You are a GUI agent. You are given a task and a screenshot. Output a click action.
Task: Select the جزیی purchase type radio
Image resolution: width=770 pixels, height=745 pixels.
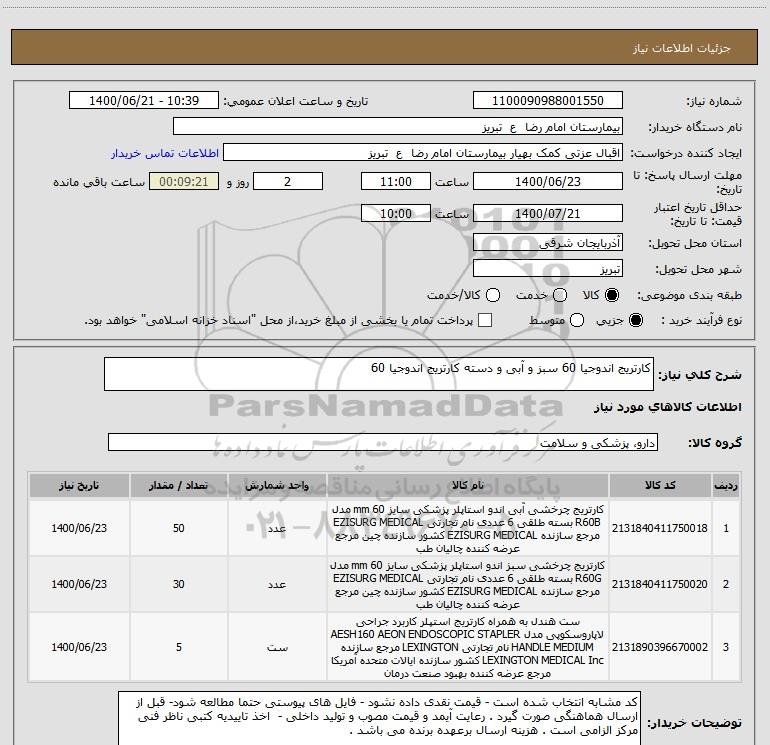point(636,320)
